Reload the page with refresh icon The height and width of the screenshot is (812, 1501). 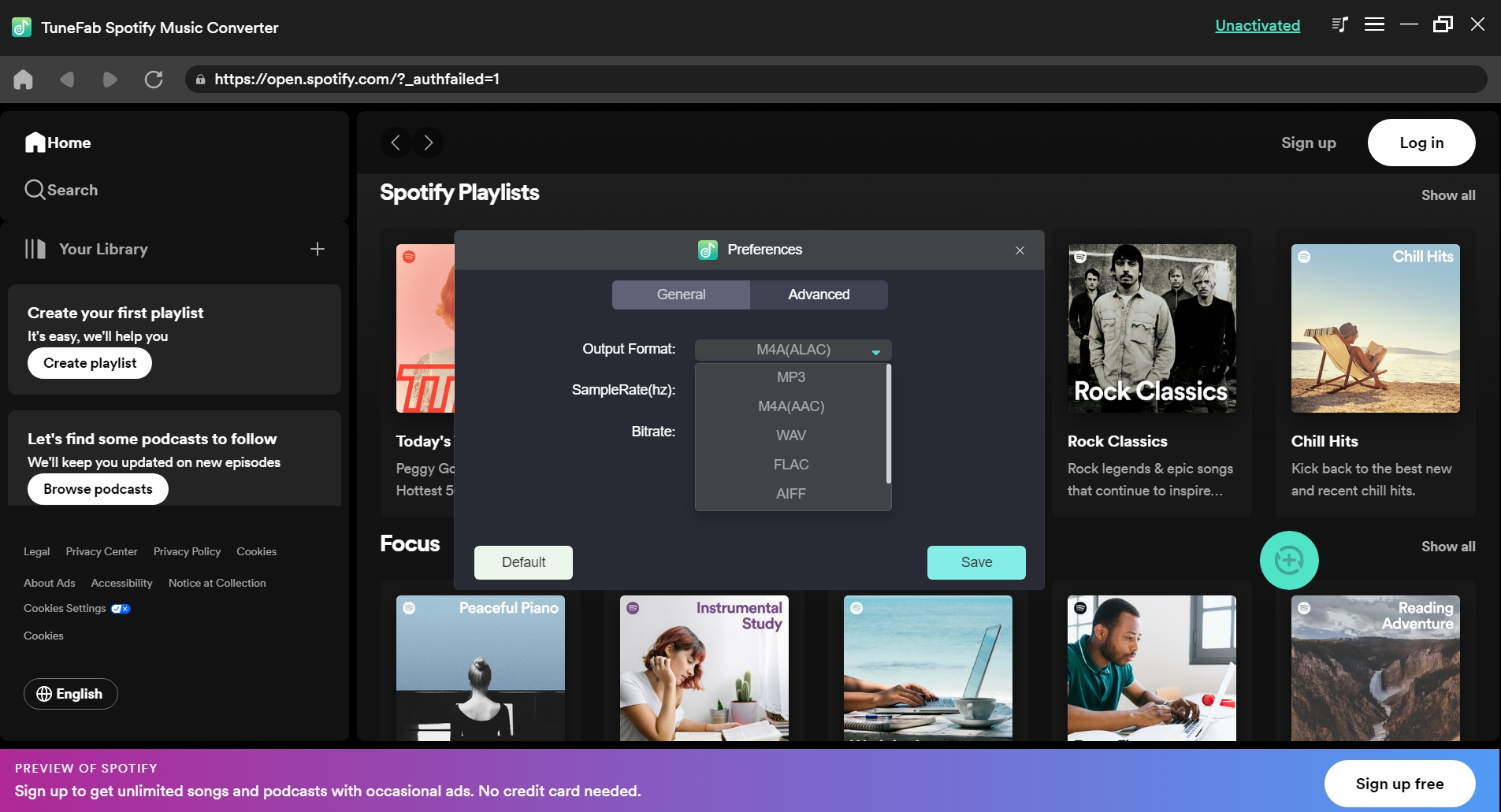pos(154,79)
